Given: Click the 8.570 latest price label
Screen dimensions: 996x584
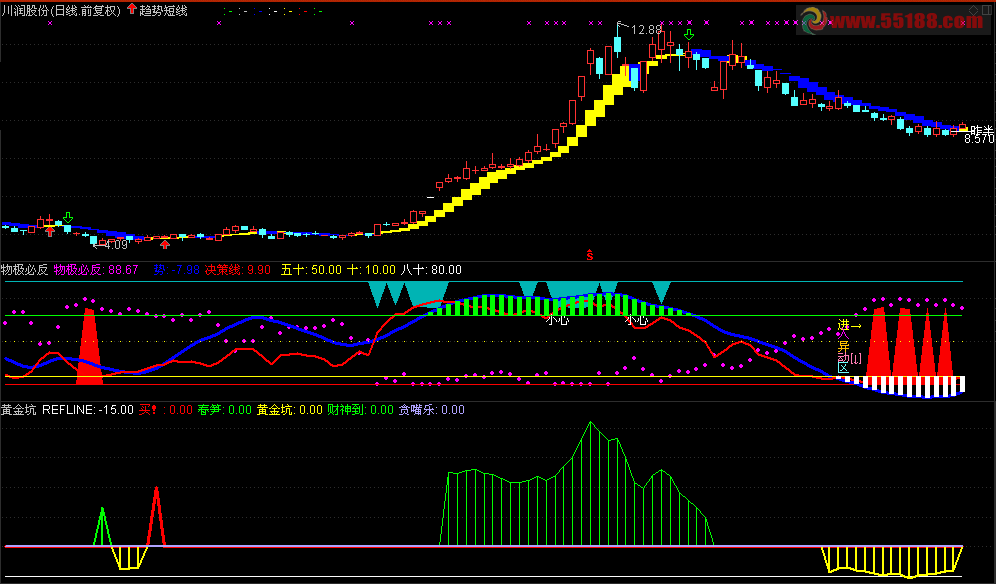Looking at the screenshot, I should pyautogui.click(x=979, y=139).
